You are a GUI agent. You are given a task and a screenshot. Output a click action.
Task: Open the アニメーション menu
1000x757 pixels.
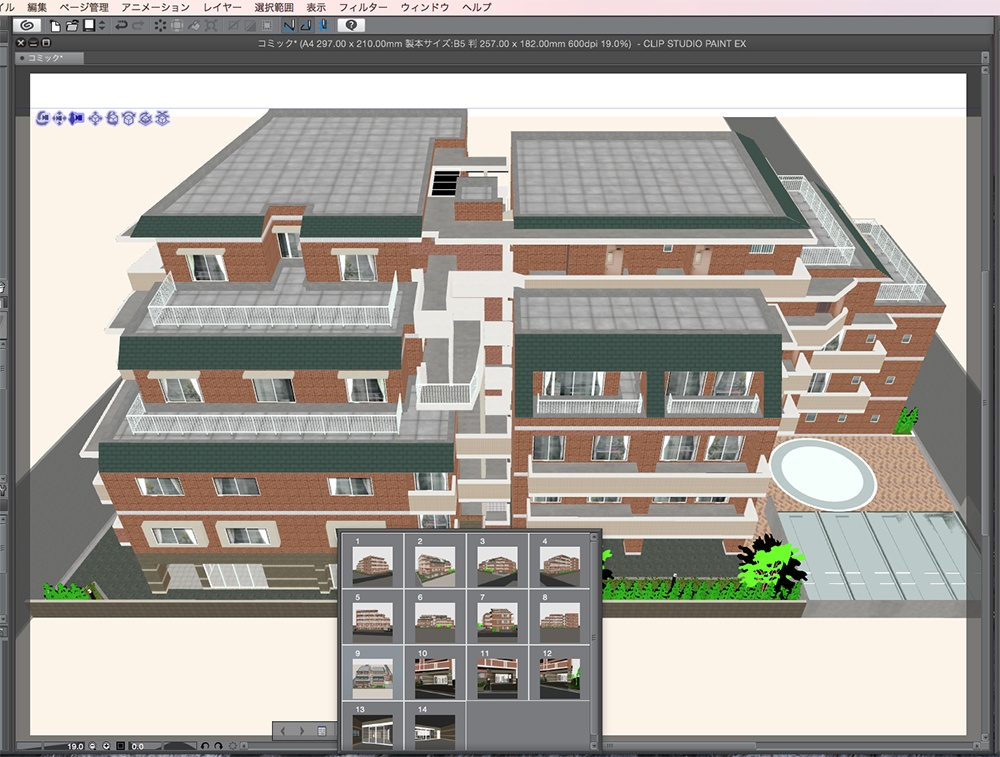pyautogui.click(x=148, y=6)
